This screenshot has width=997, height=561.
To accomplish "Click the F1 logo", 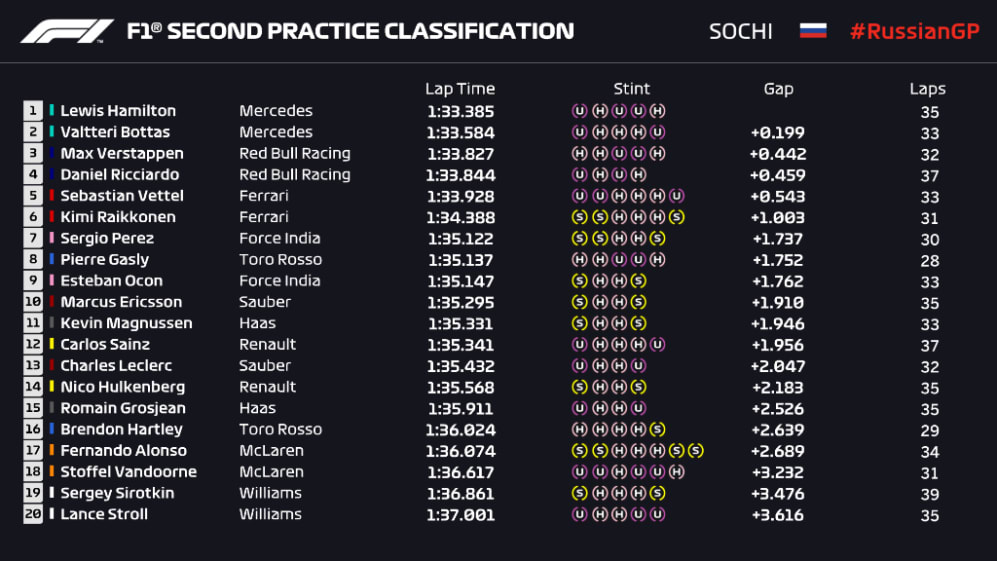I will coord(67,31).
